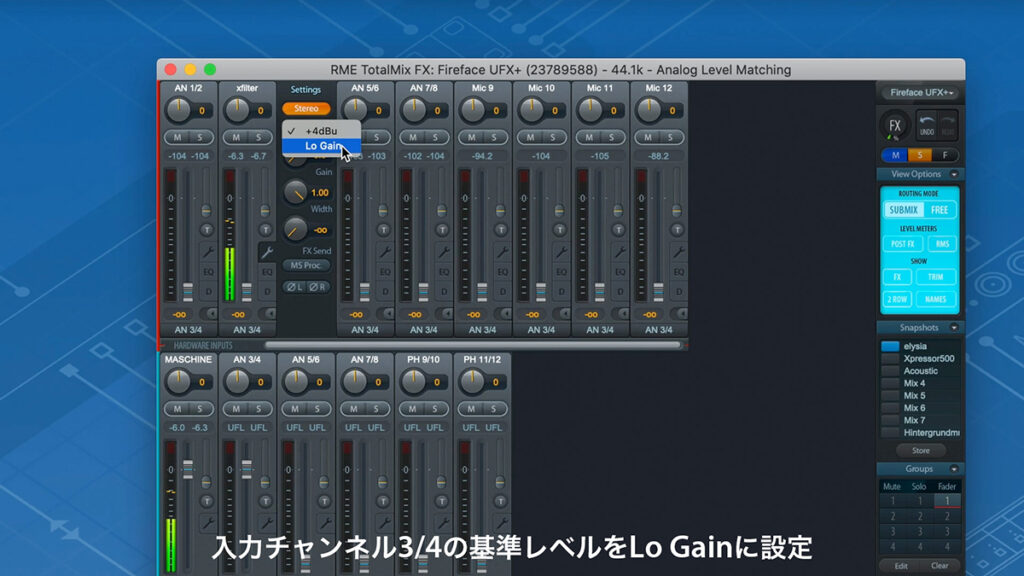The image size is (1024, 576).
Task: Click the Store button under Snapshots
Action: (x=920, y=452)
